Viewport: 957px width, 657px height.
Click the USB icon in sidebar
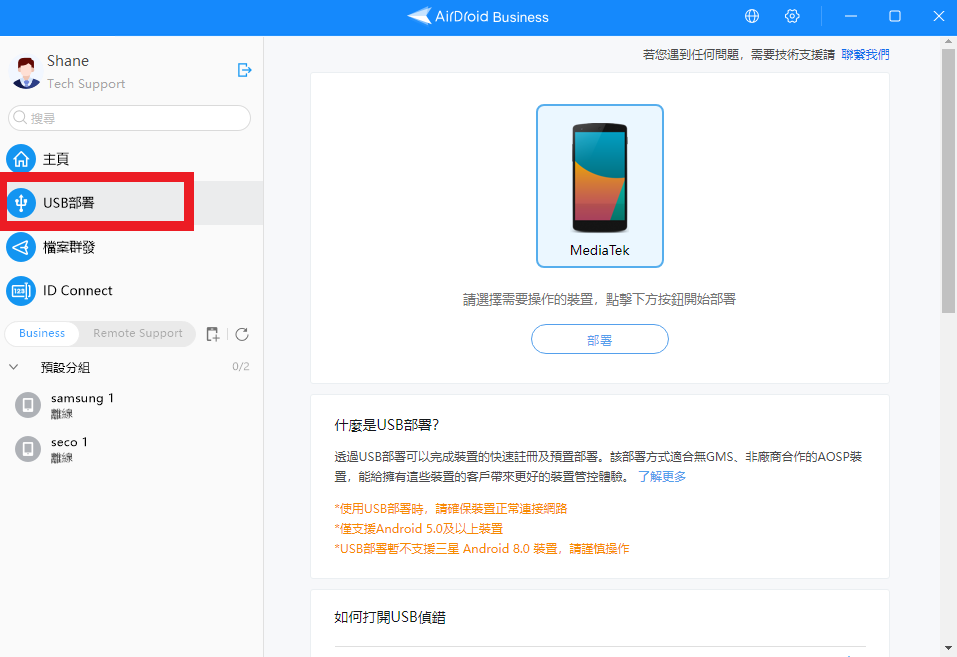tap(21, 203)
